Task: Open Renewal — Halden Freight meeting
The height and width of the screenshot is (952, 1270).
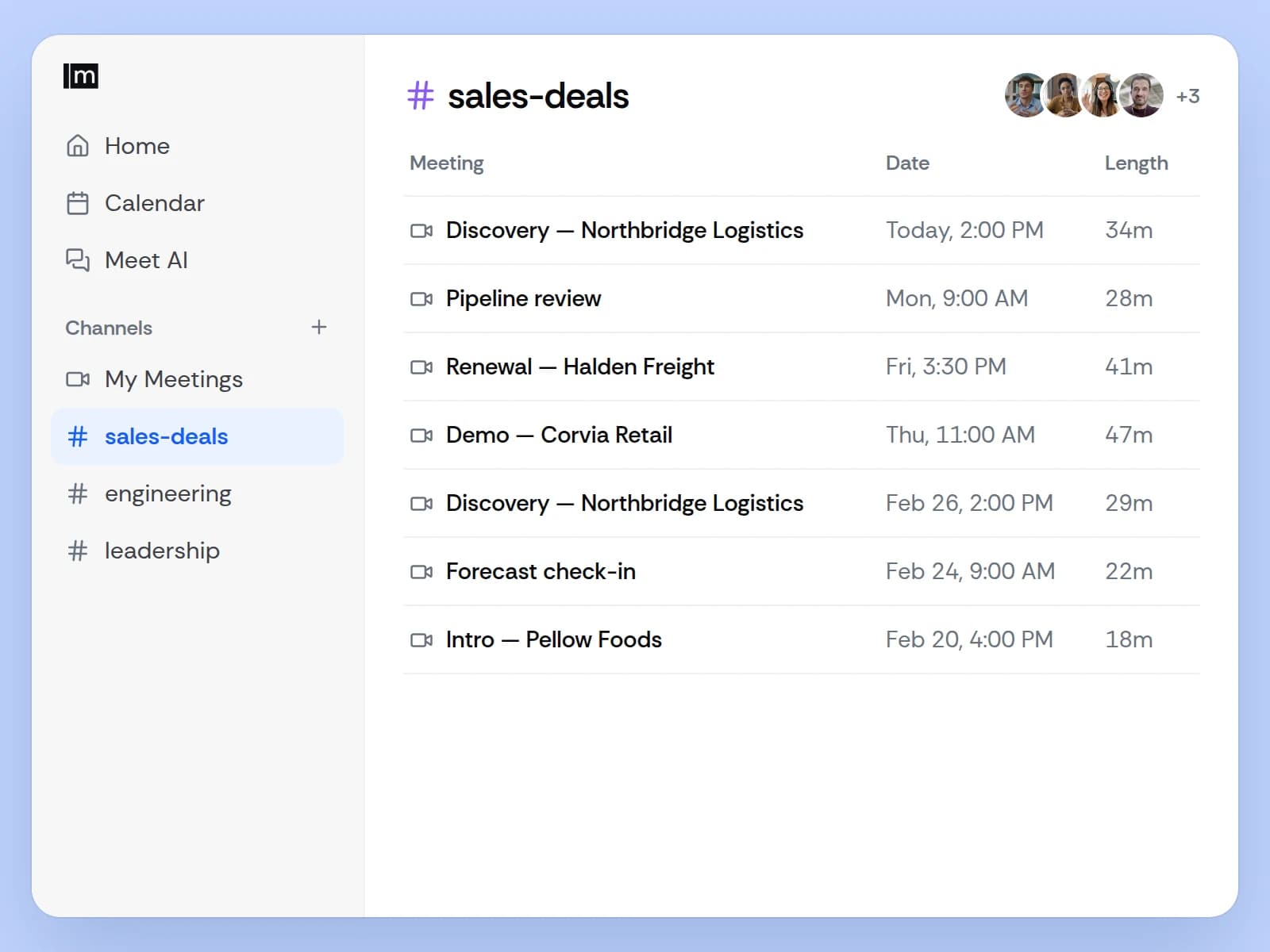Action: pyautogui.click(x=802, y=367)
